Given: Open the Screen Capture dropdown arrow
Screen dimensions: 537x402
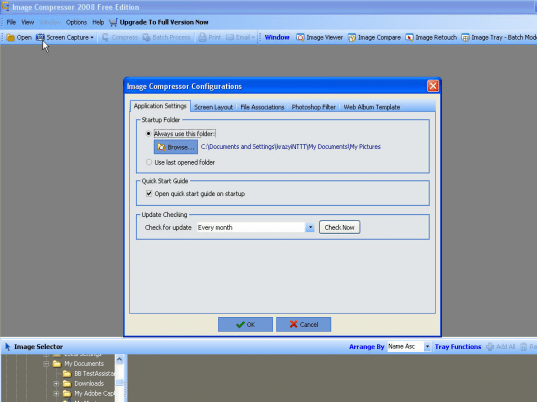Looking at the screenshot, I should (x=92, y=38).
